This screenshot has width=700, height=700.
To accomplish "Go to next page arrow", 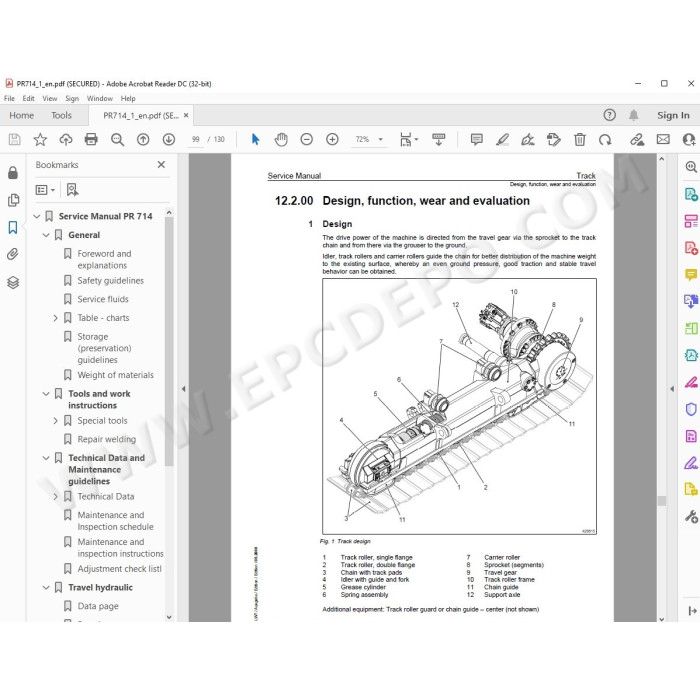I will pyautogui.click(x=169, y=140).
